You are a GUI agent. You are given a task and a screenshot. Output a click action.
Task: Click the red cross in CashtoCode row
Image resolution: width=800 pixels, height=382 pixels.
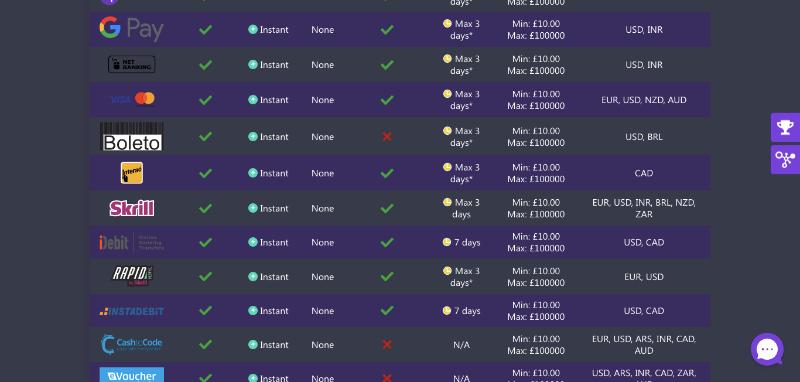click(387, 345)
